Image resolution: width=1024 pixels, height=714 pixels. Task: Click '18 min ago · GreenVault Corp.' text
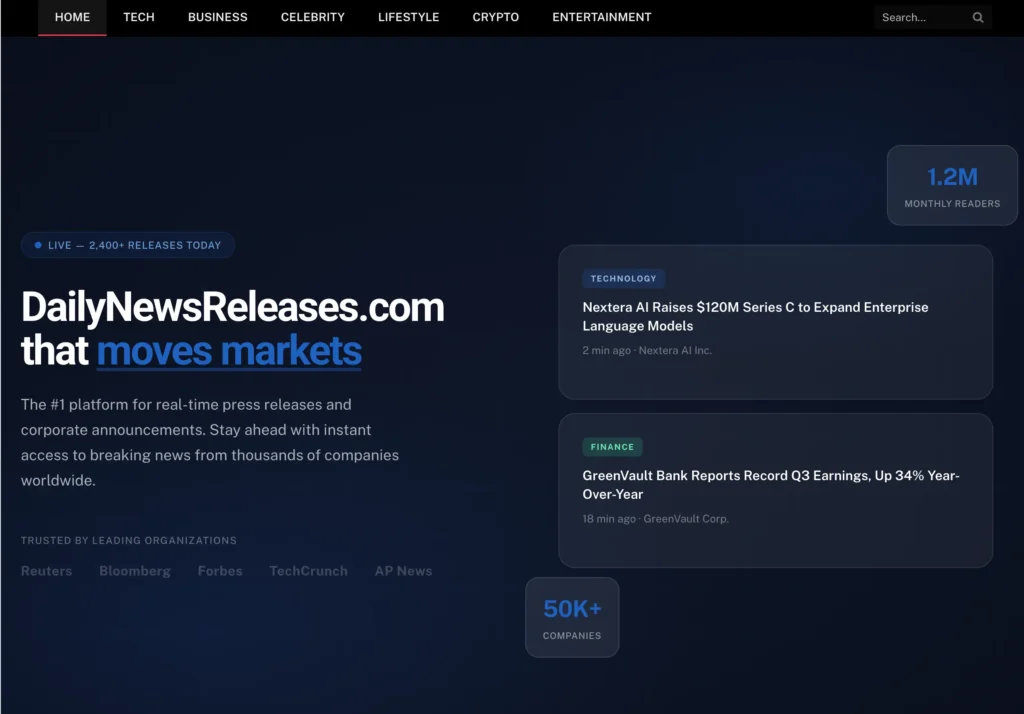pos(656,519)
